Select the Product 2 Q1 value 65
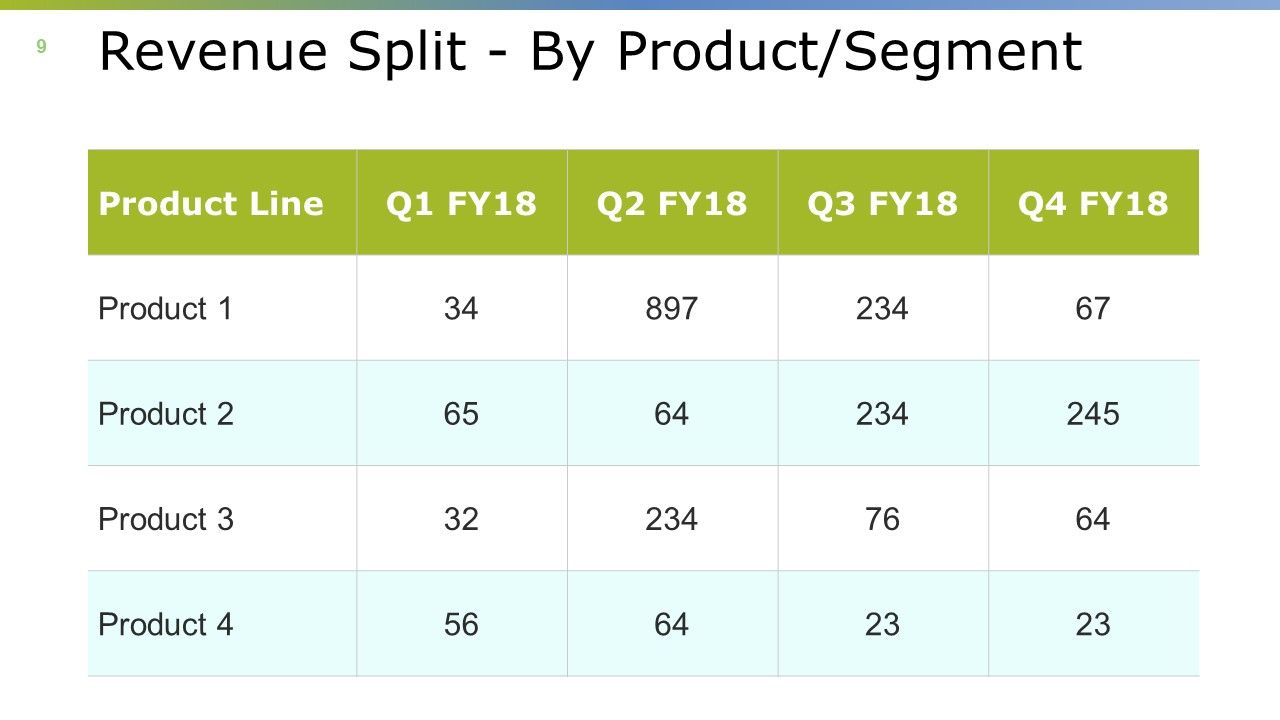The width and height of the screenshot is (1280, 720). 462,413
